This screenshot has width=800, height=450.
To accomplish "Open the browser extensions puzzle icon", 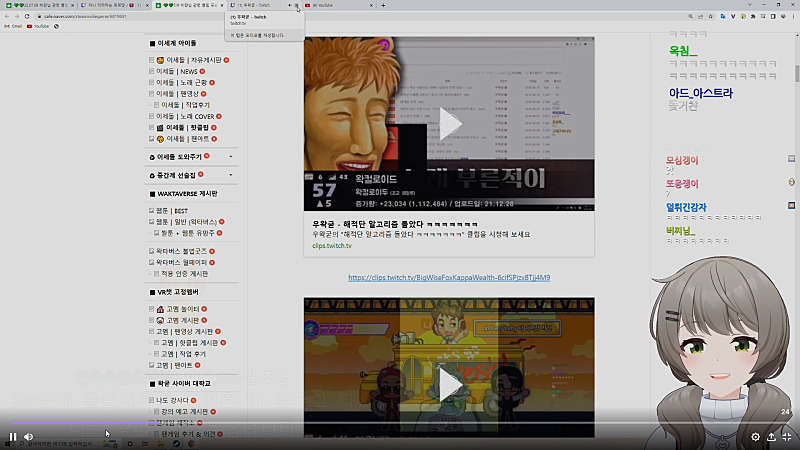I will click(x=753, y=16).
